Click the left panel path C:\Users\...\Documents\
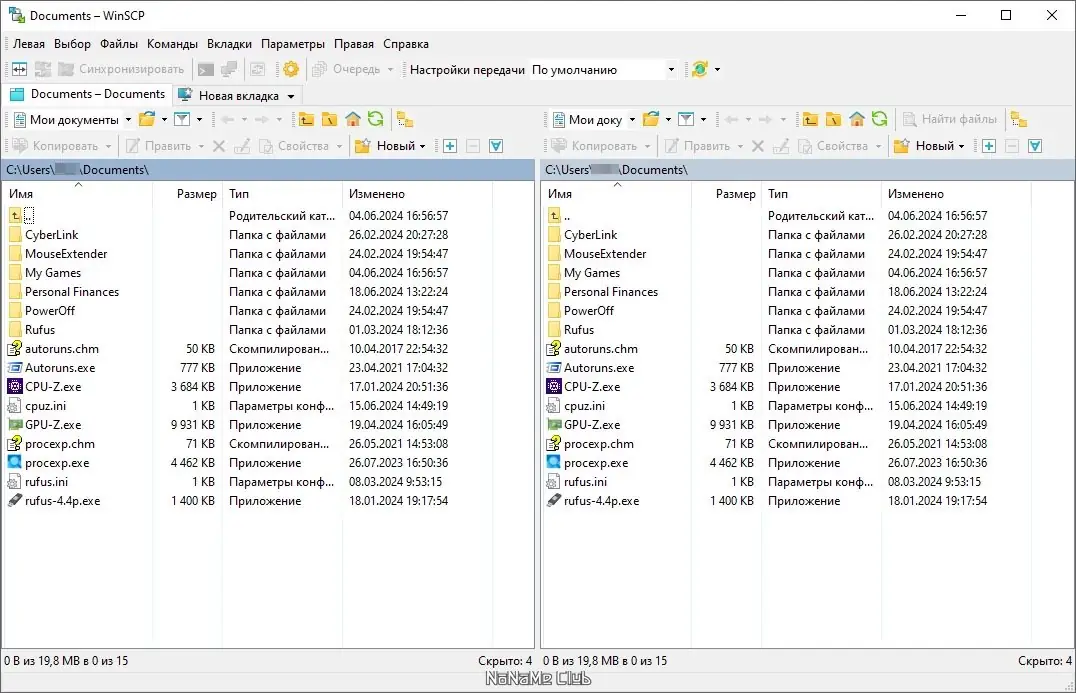 pyautogui.click(x=78, y=169)
